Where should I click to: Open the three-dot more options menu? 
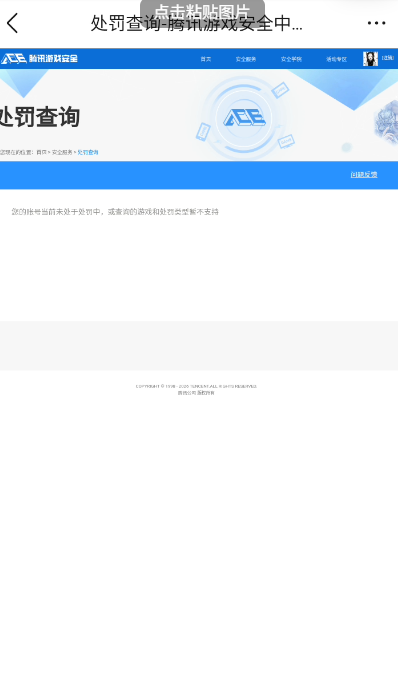click(x=376, y=23)
